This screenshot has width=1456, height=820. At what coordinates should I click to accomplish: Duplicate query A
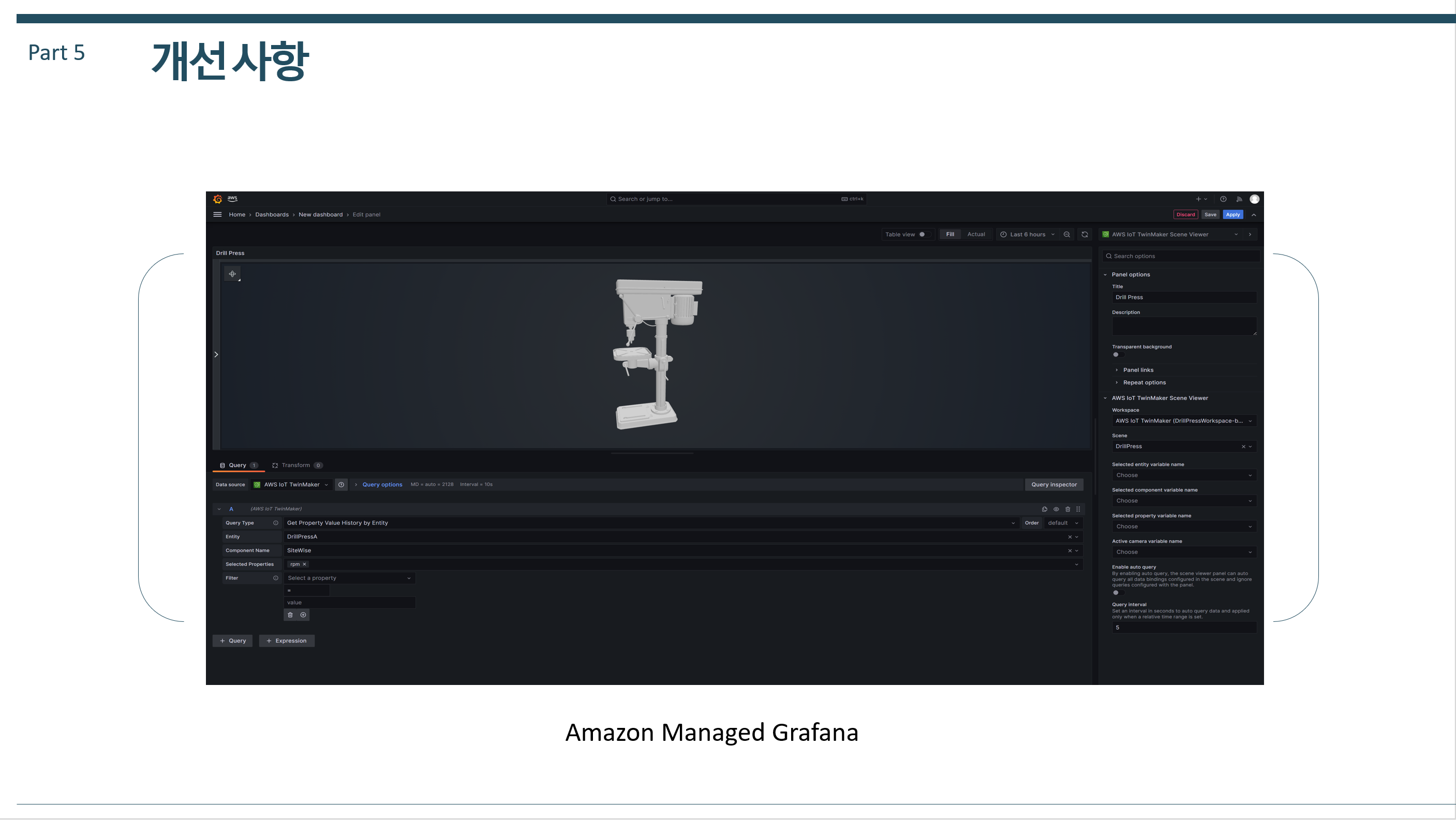(1045, 509)
